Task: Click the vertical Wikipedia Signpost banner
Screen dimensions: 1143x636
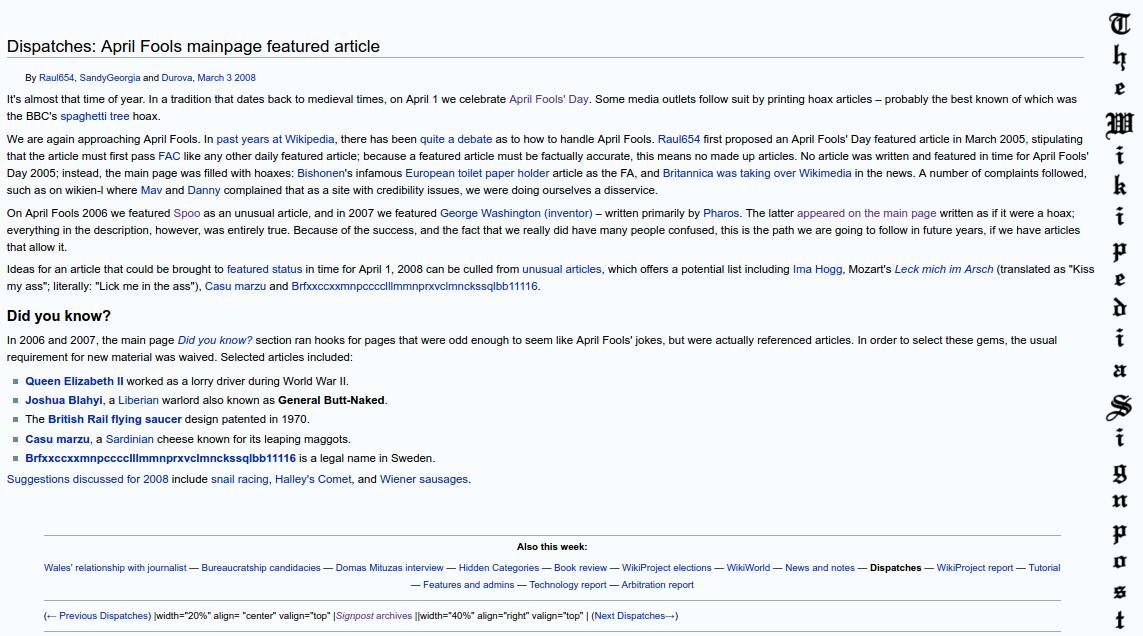Action: (x=1120, y=319)
